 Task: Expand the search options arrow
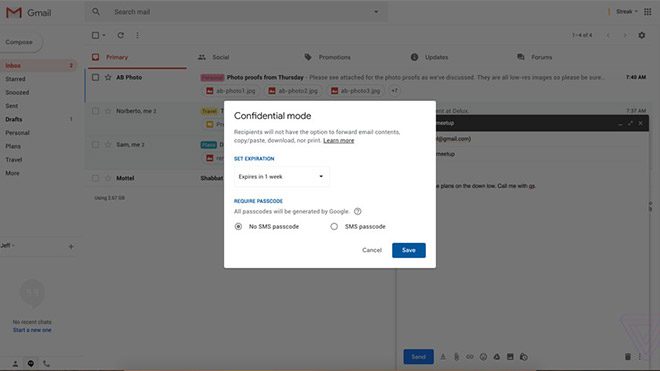pos(376,12)
